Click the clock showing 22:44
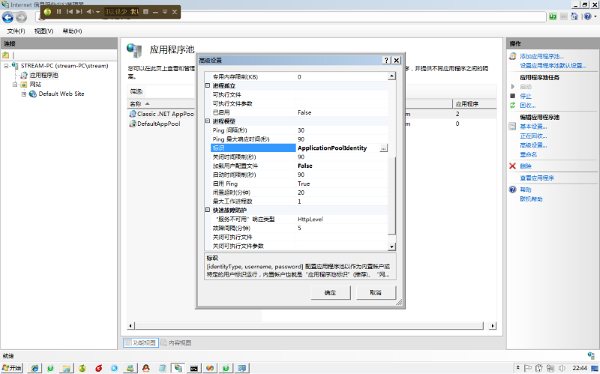Screen dimensions: 600x374 [x=580, y=368]
